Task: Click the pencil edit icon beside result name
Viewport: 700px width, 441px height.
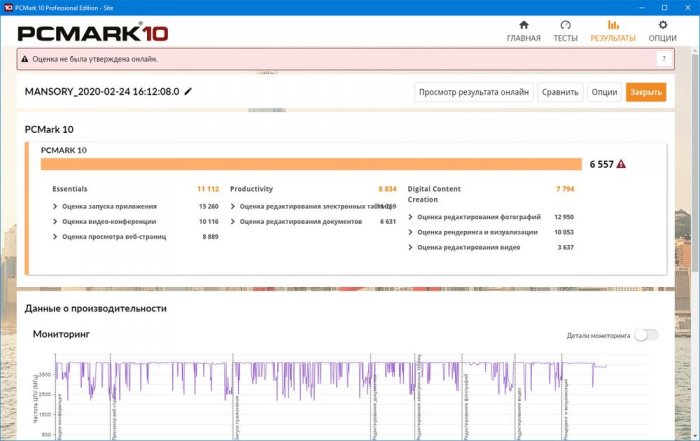Action: click(188, 92)
